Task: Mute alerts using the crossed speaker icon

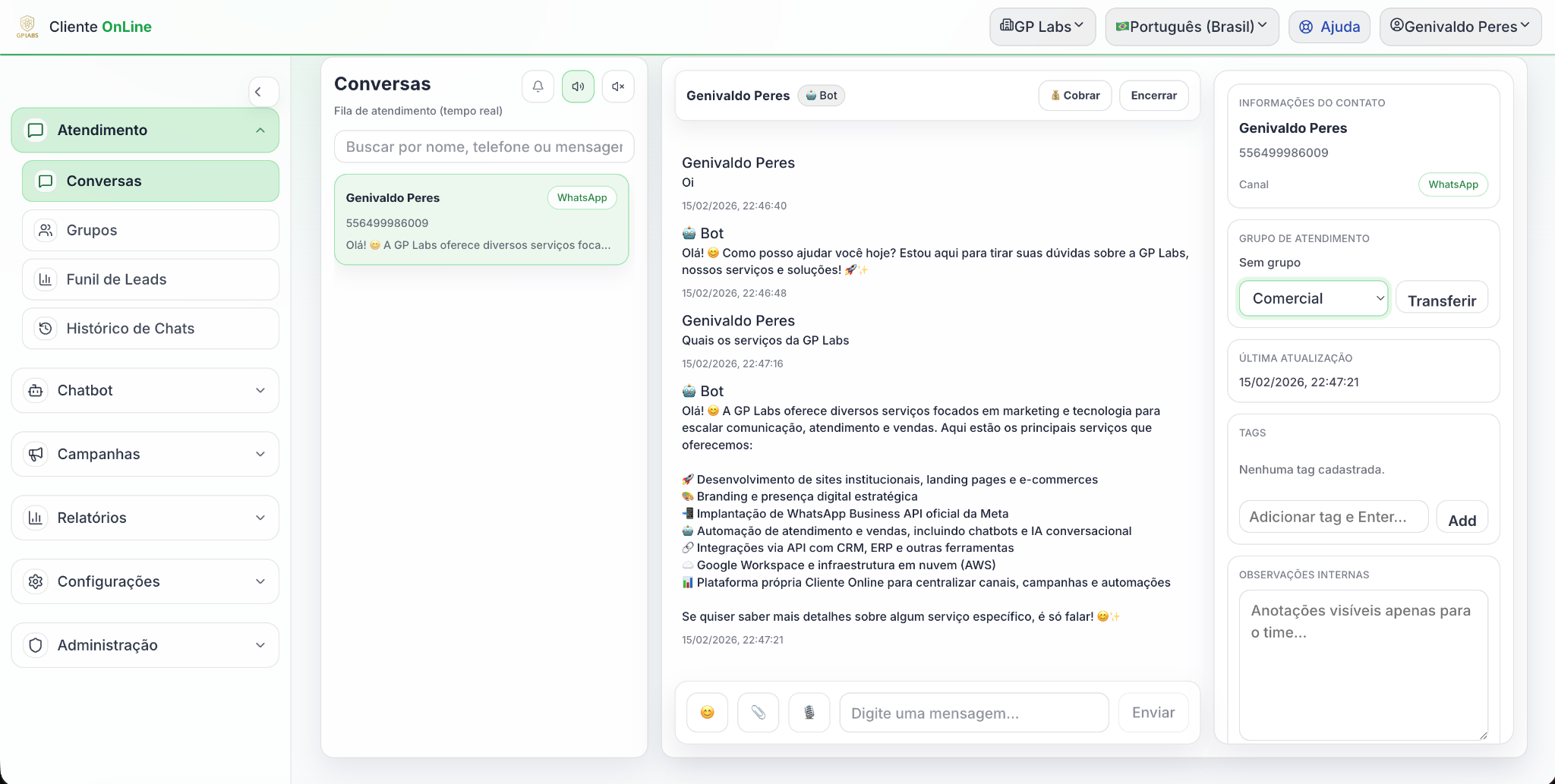Action: click(618, 86)
